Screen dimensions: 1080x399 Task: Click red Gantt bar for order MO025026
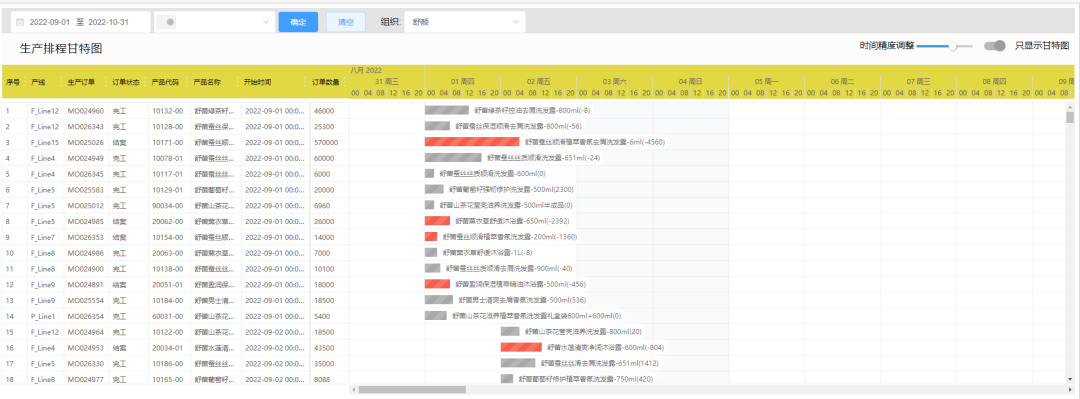point(472,142)
